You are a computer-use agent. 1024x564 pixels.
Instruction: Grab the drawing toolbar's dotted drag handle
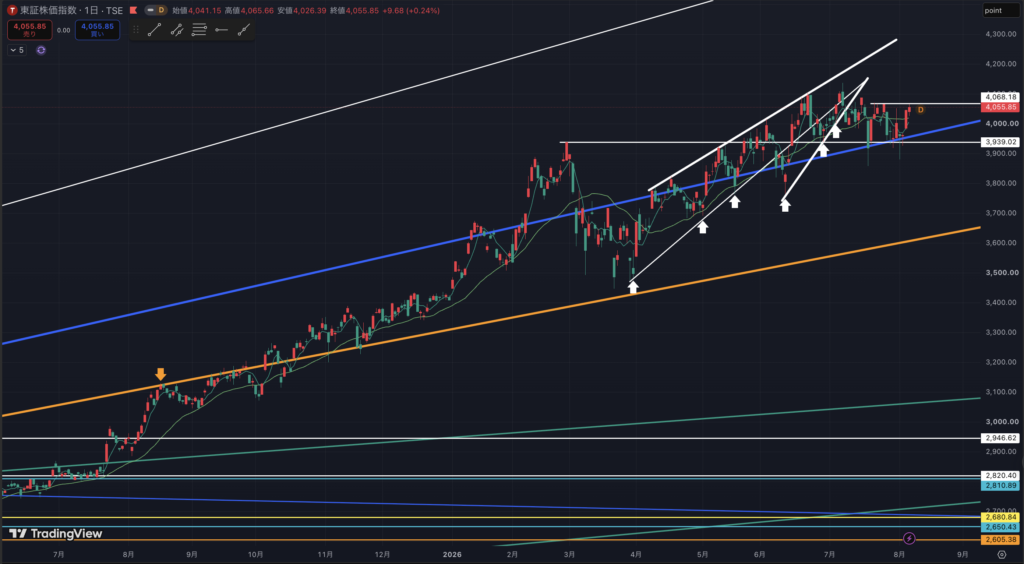click(136, 29)
